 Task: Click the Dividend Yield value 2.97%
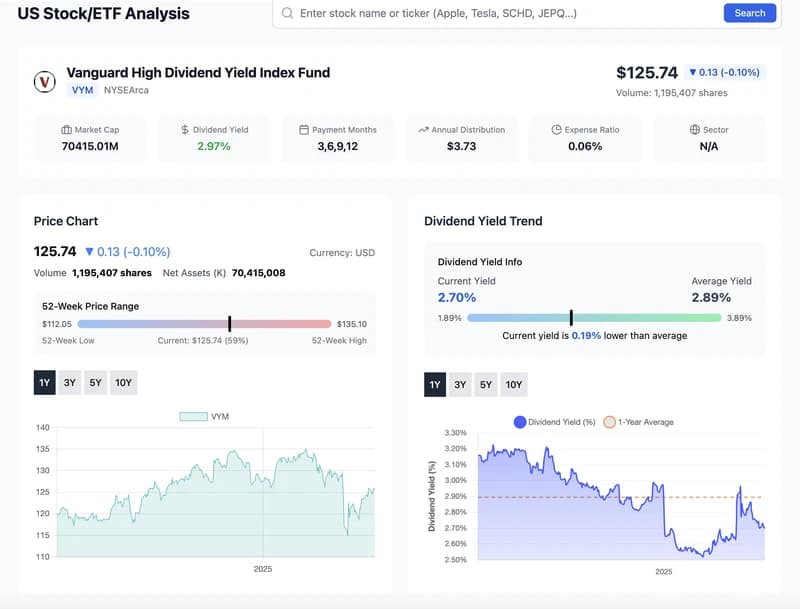[214, 146]
